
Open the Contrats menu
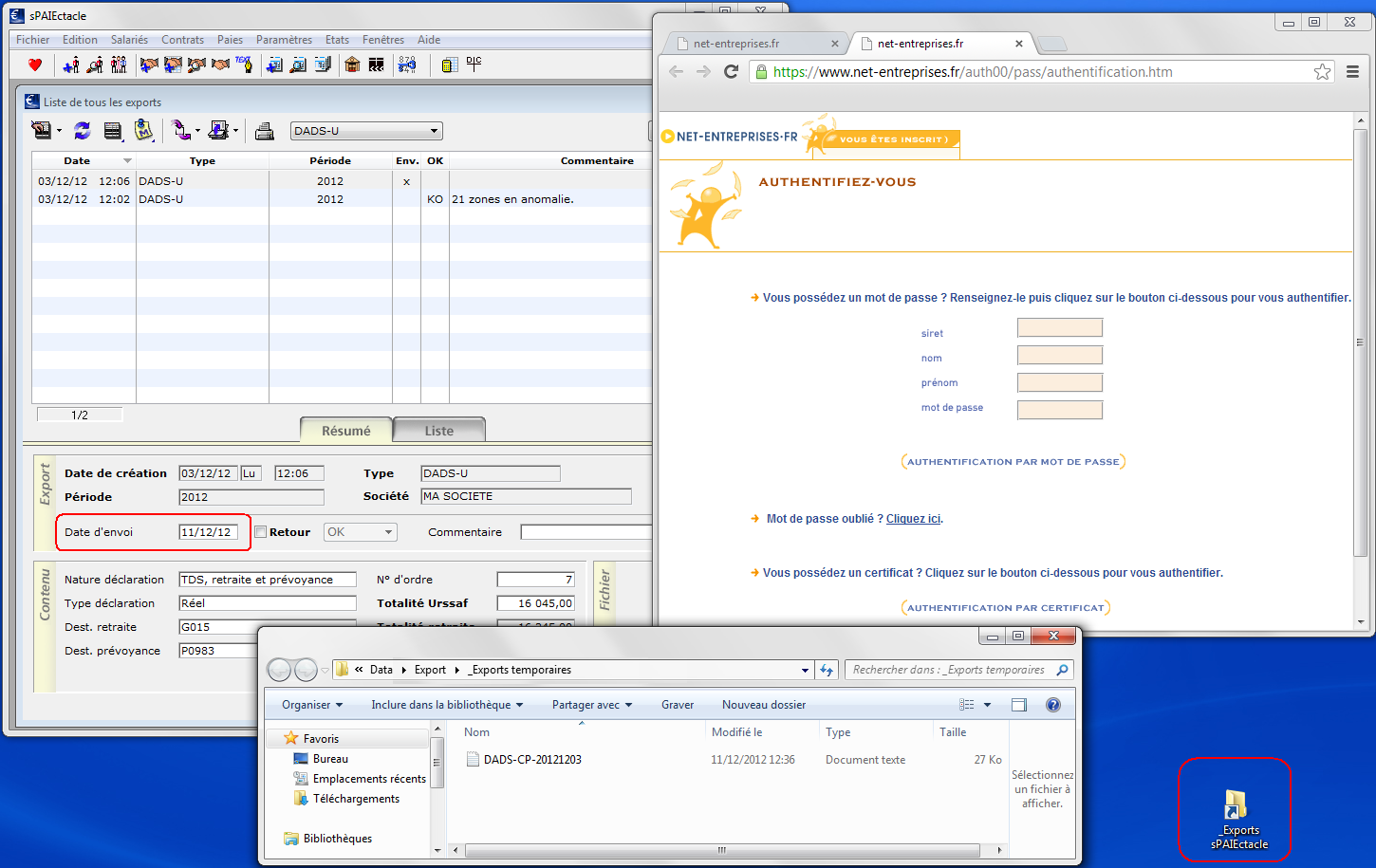pyautogui.click(x=182, y=40)
